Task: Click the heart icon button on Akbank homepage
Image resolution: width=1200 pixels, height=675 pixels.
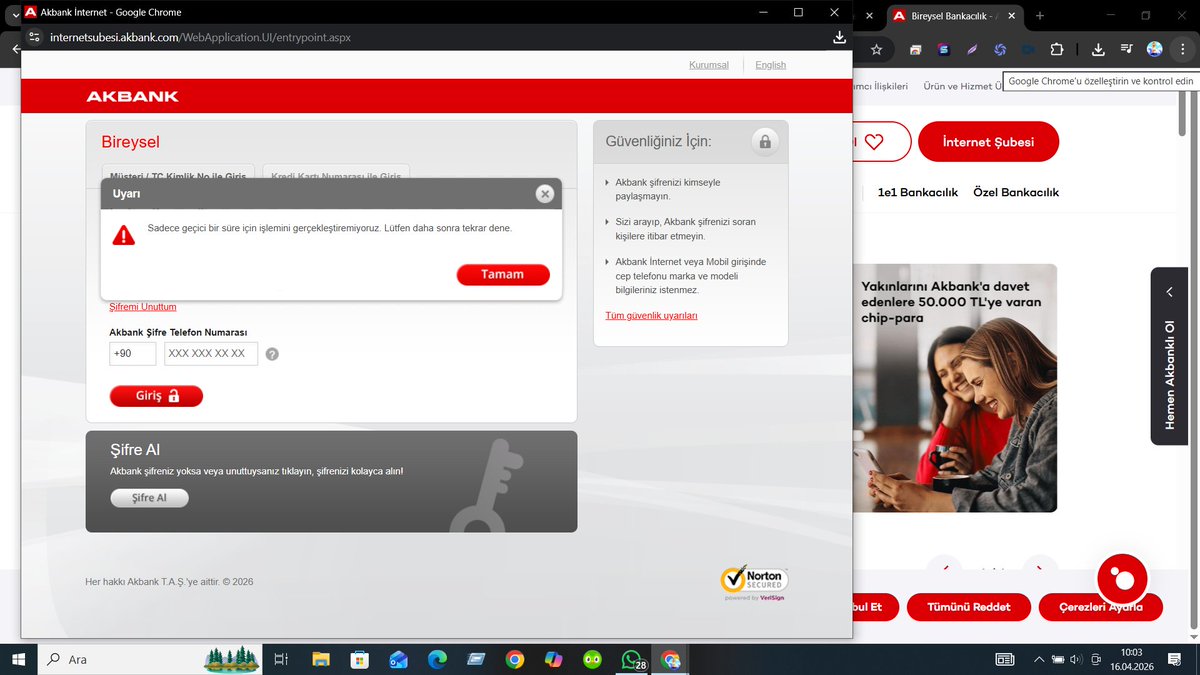Action: (x=875, y=142)
